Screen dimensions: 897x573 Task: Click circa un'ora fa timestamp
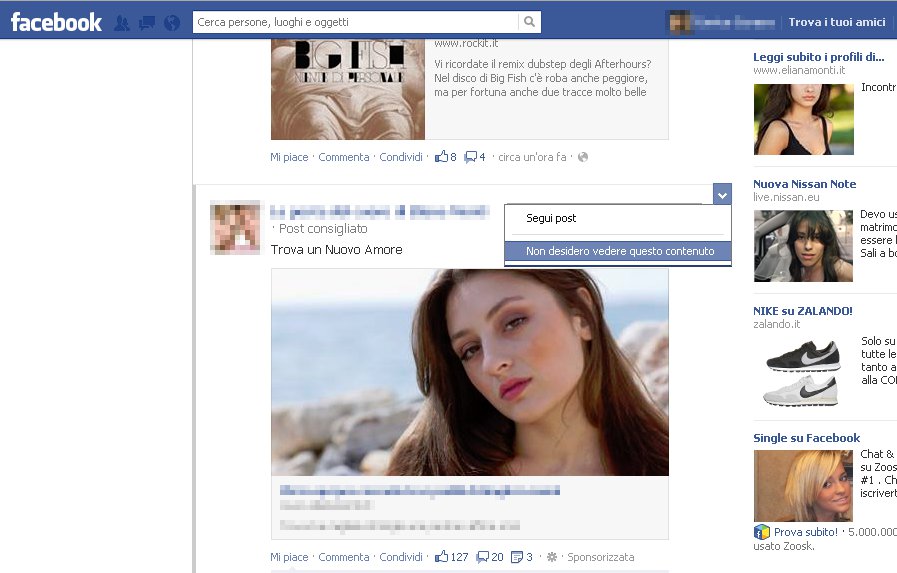click(532, 157)
